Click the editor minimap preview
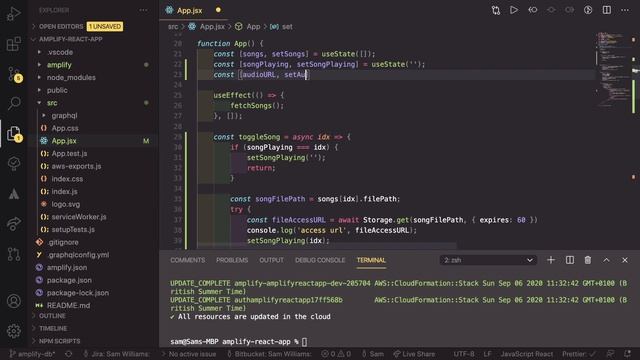Viewport: 640px width, 360px height. [x=613, y=71]
